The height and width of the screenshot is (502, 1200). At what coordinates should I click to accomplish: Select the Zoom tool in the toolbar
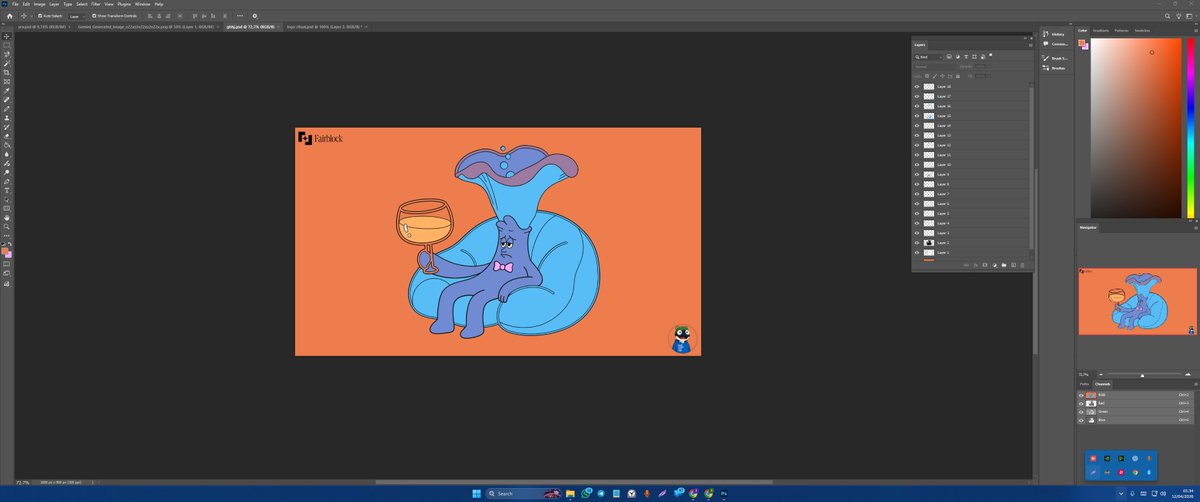pos(7,227)
